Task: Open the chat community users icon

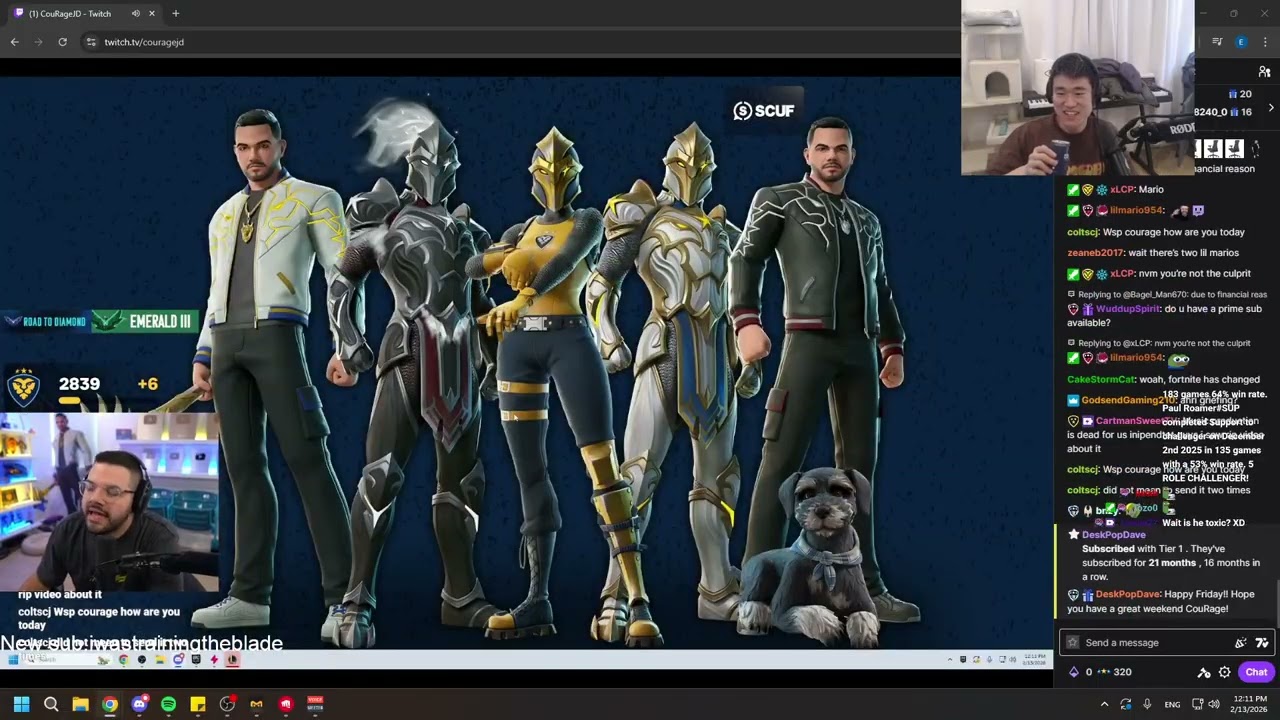Action: point(1264,72)
